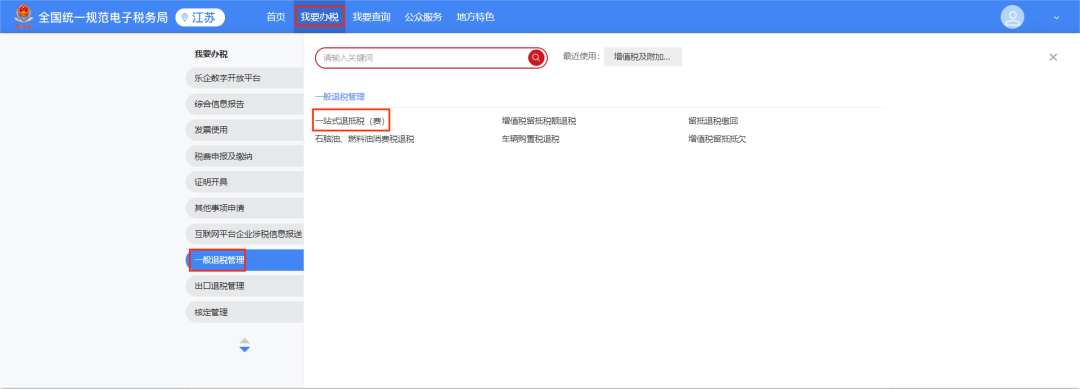
Task: Go to the 首页 home tab
Action: point(276,17)
